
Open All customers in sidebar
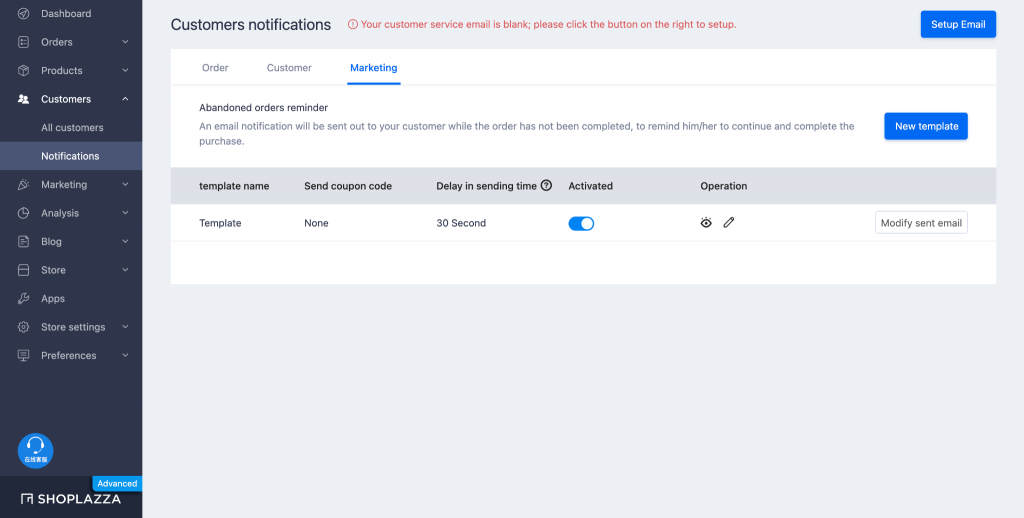tap(72, 128)
